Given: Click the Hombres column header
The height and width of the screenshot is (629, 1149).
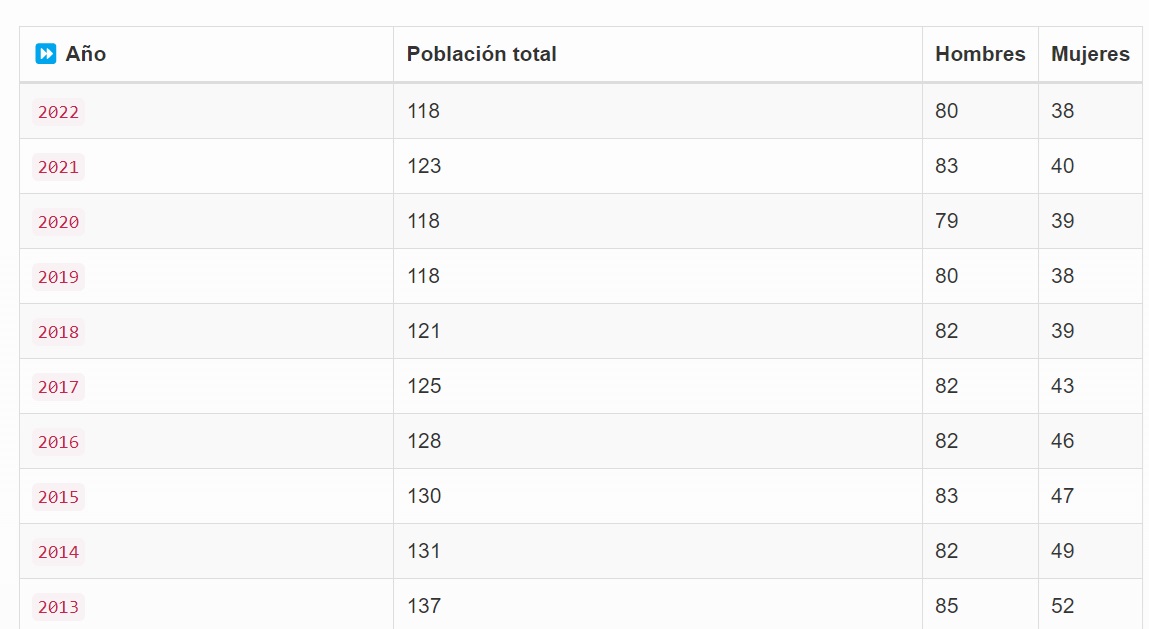Looking at the screenshot, I should pyautogui.click(x=980, y=54).
